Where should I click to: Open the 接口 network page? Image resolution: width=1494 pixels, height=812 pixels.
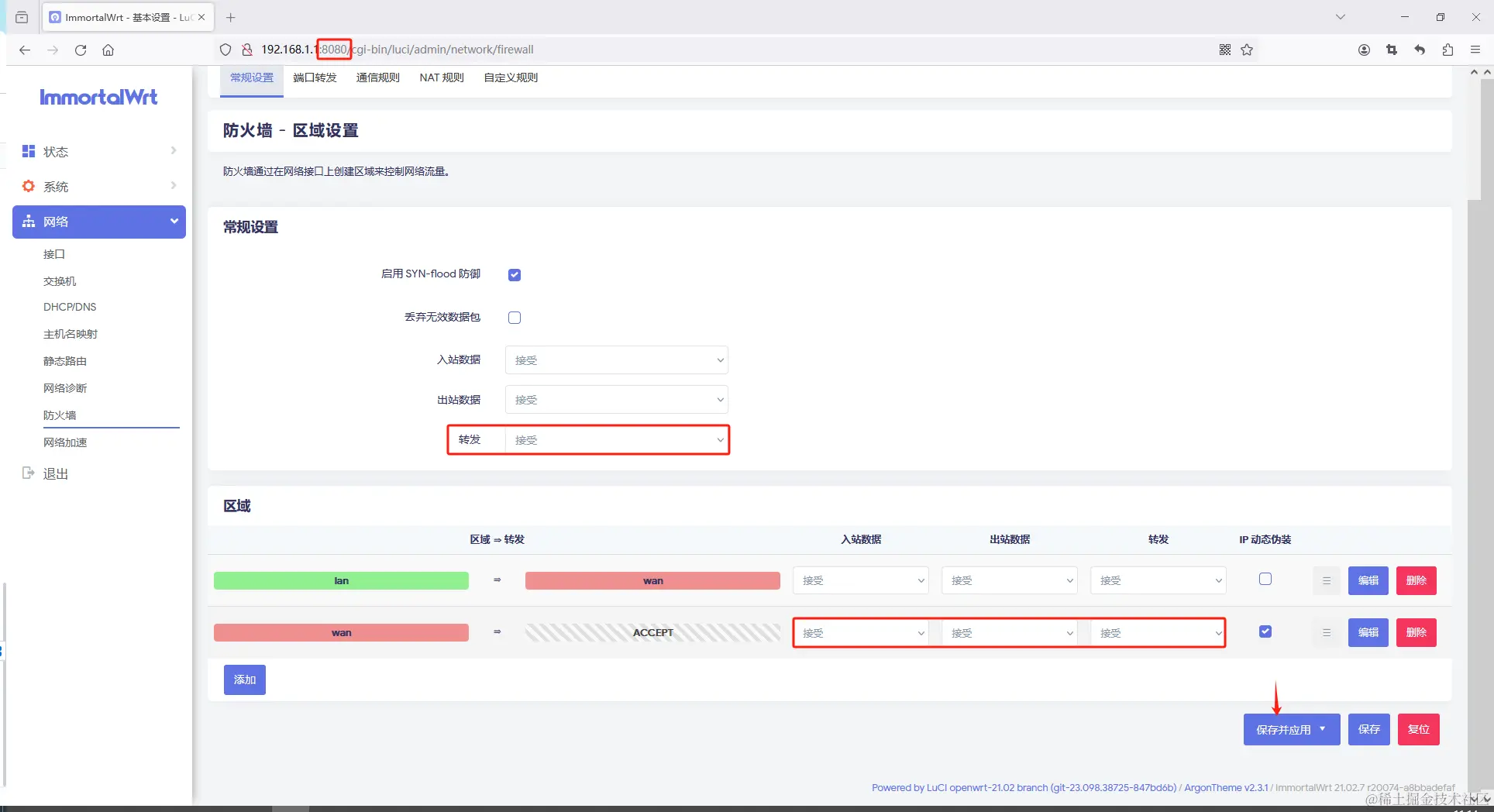[x=54, y=254]
